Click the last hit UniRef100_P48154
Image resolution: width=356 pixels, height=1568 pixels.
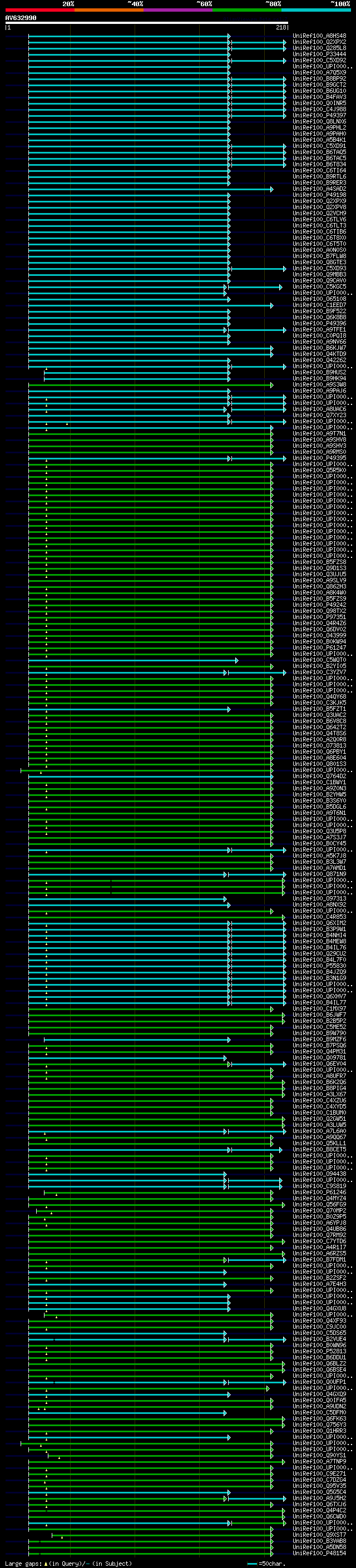[x=319, y=1553]
